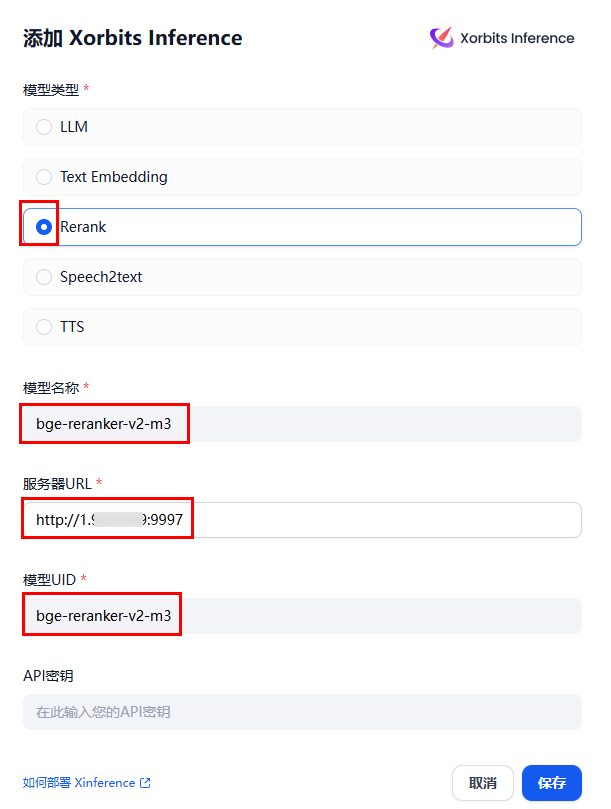Image resolution: width=611 pixels, height=809 pixels.
Task: Click the external link icon beside Xinference
Action: (x=146, y=783)
